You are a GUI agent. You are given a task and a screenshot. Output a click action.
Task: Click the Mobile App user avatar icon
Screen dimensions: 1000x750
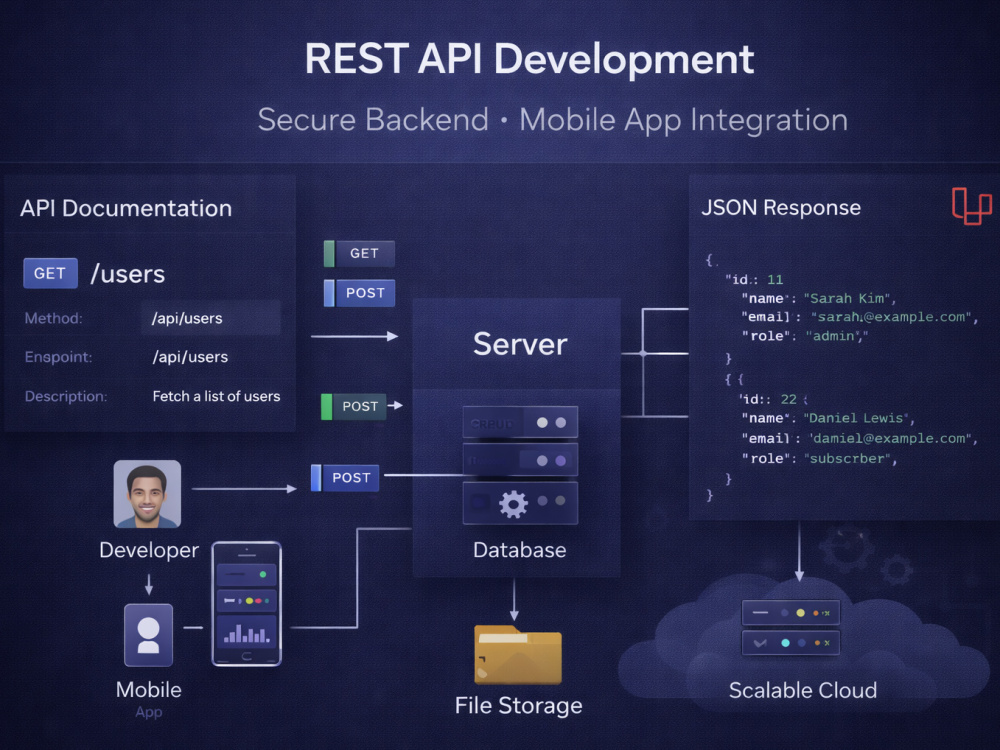(149, 635)
